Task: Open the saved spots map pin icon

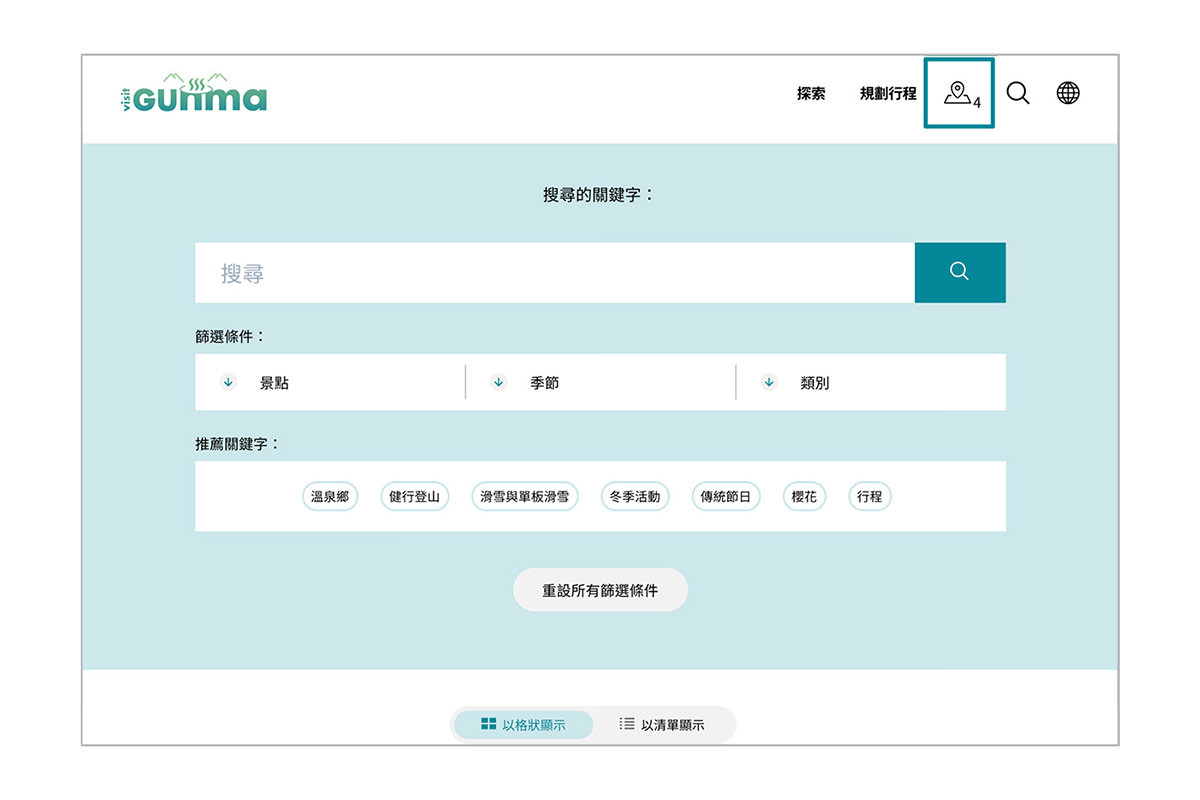Action: pos(959,94)
